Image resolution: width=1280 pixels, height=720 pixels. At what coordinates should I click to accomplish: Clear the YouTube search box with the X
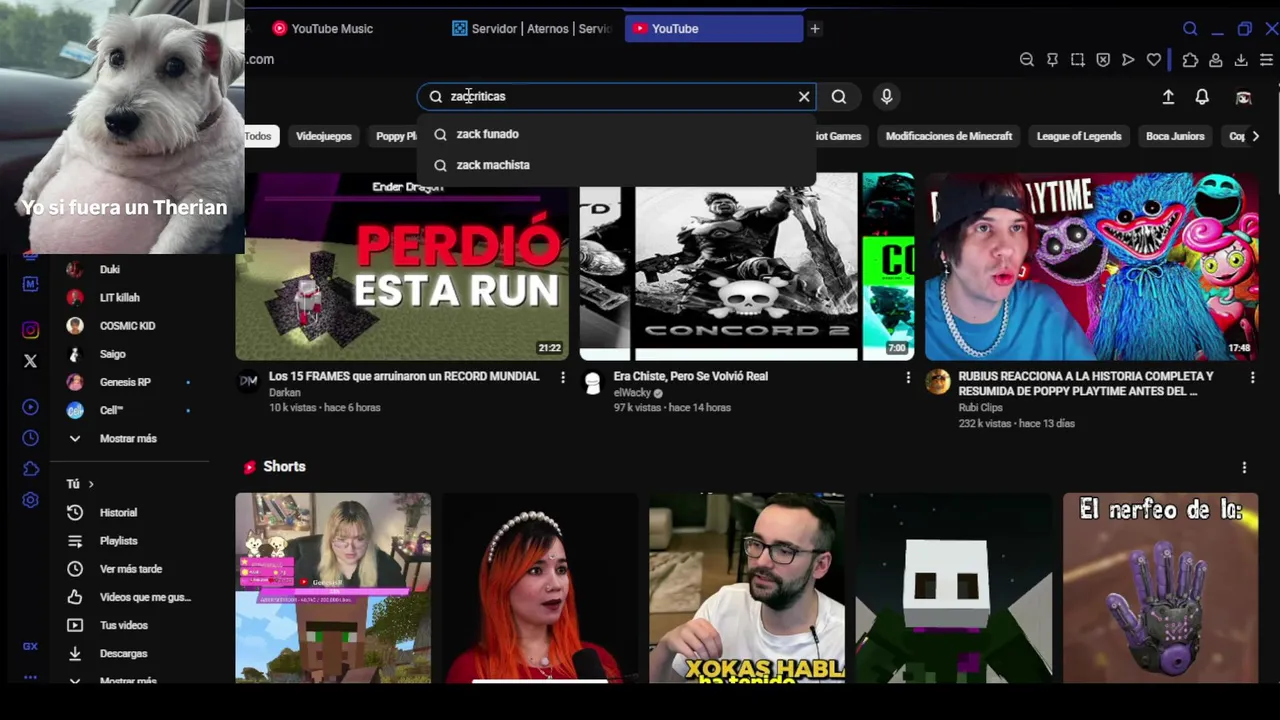click(804, 96)
